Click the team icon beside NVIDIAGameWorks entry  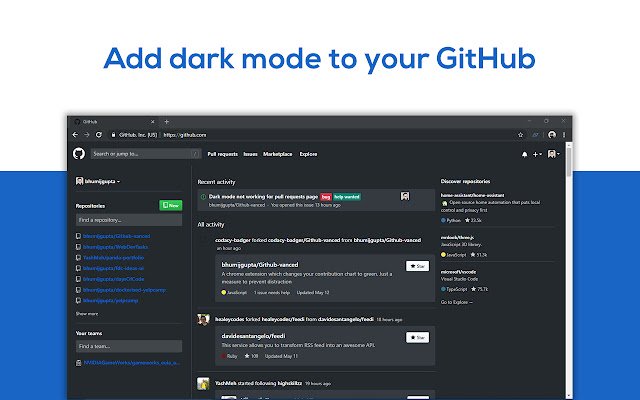click(78, 363)
